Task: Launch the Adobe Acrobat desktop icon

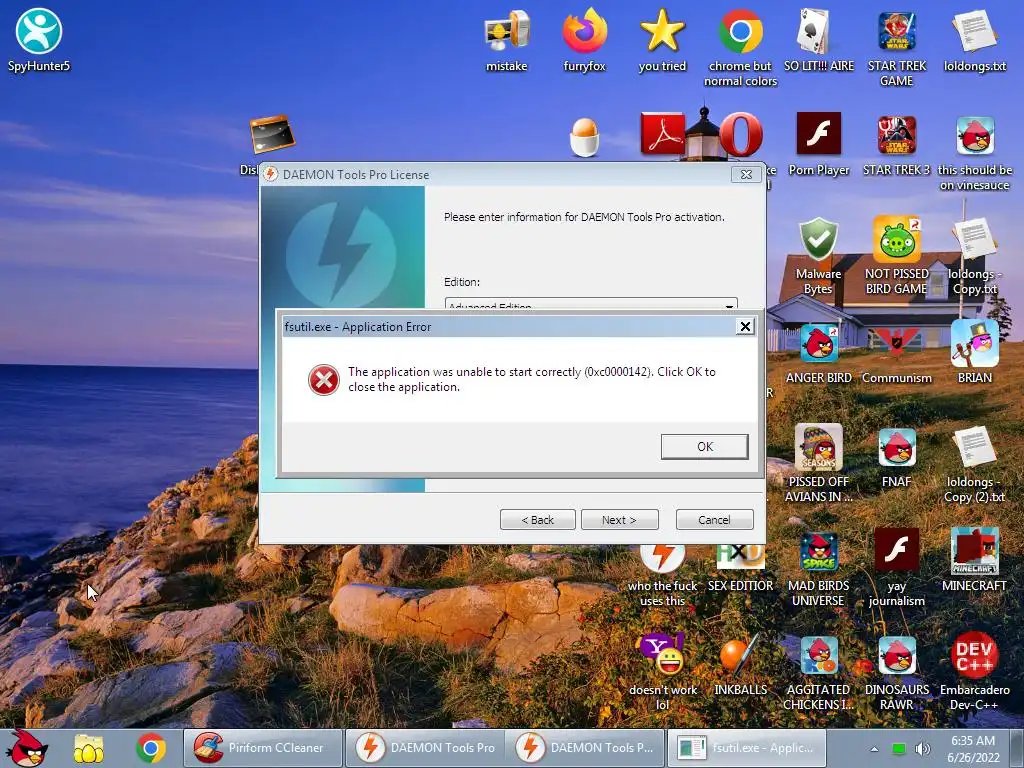Action: coord(662,135)
